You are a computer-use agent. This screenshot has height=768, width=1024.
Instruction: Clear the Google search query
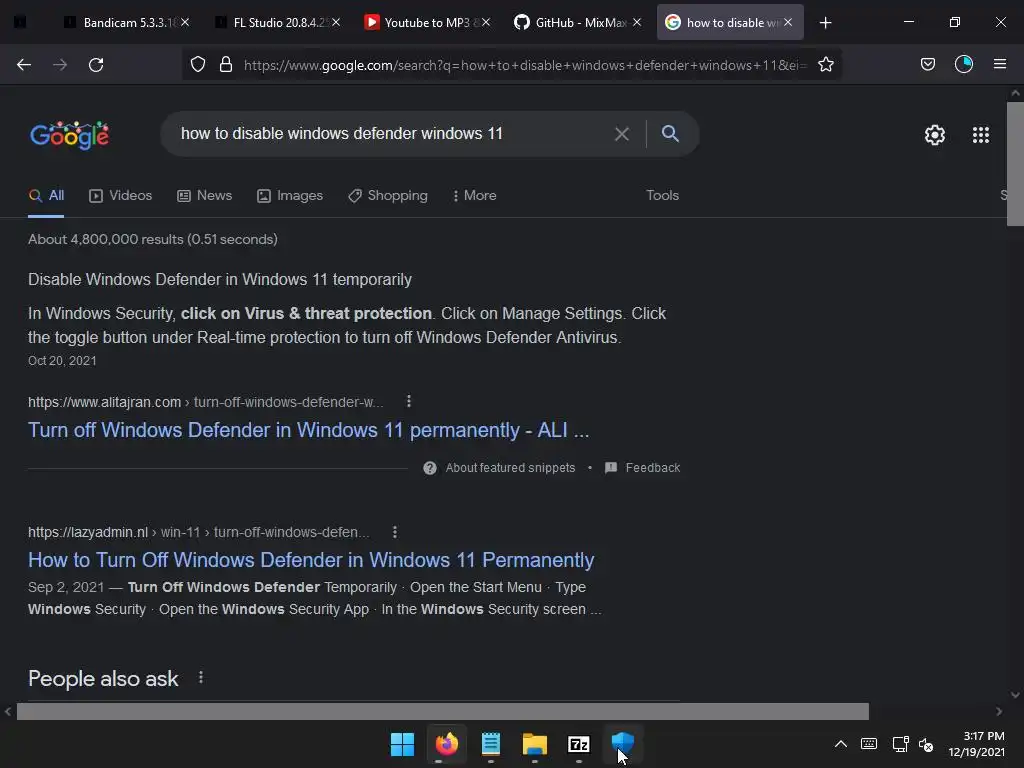coord(622,134)
